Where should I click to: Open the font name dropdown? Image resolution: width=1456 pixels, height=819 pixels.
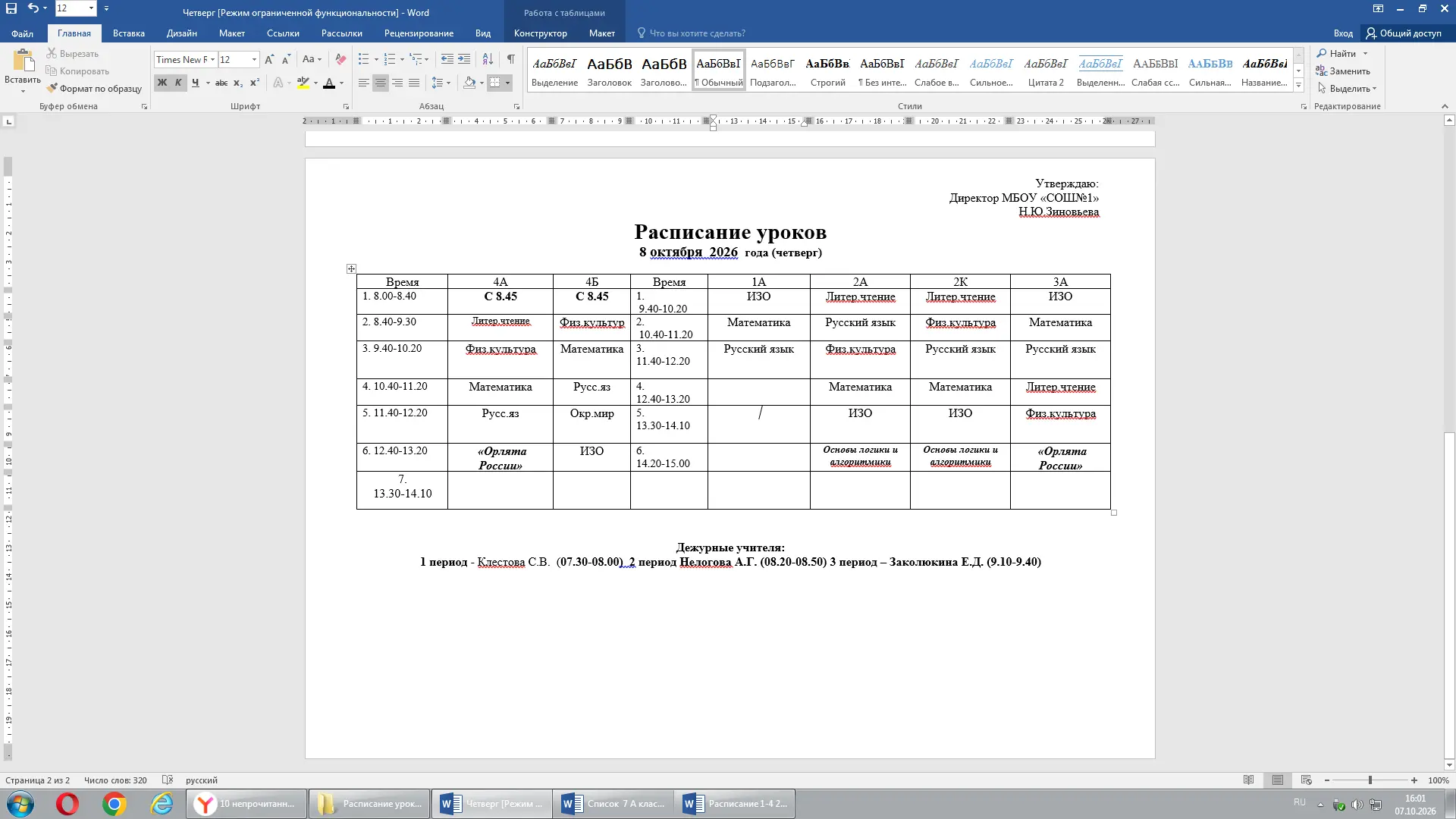[x=213, y=59]
